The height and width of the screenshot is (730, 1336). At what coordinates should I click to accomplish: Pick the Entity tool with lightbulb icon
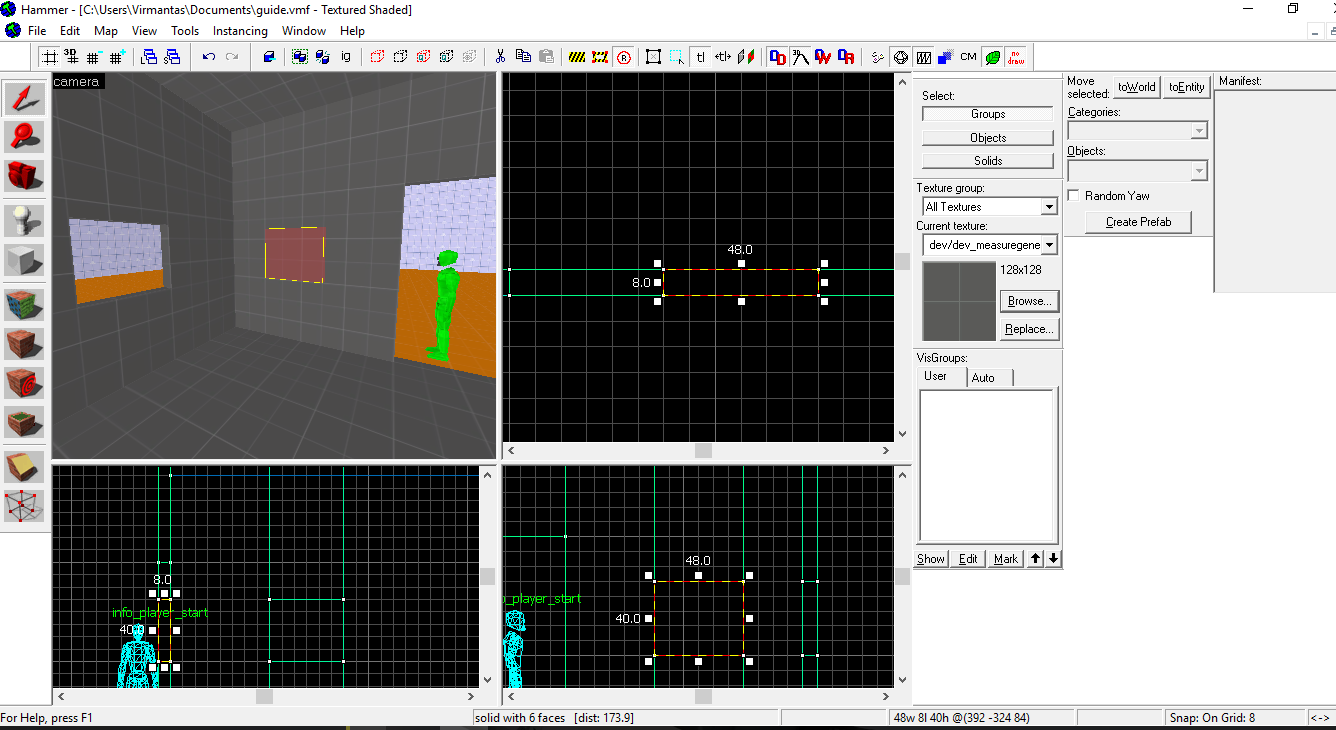click(x=25, y=219)
